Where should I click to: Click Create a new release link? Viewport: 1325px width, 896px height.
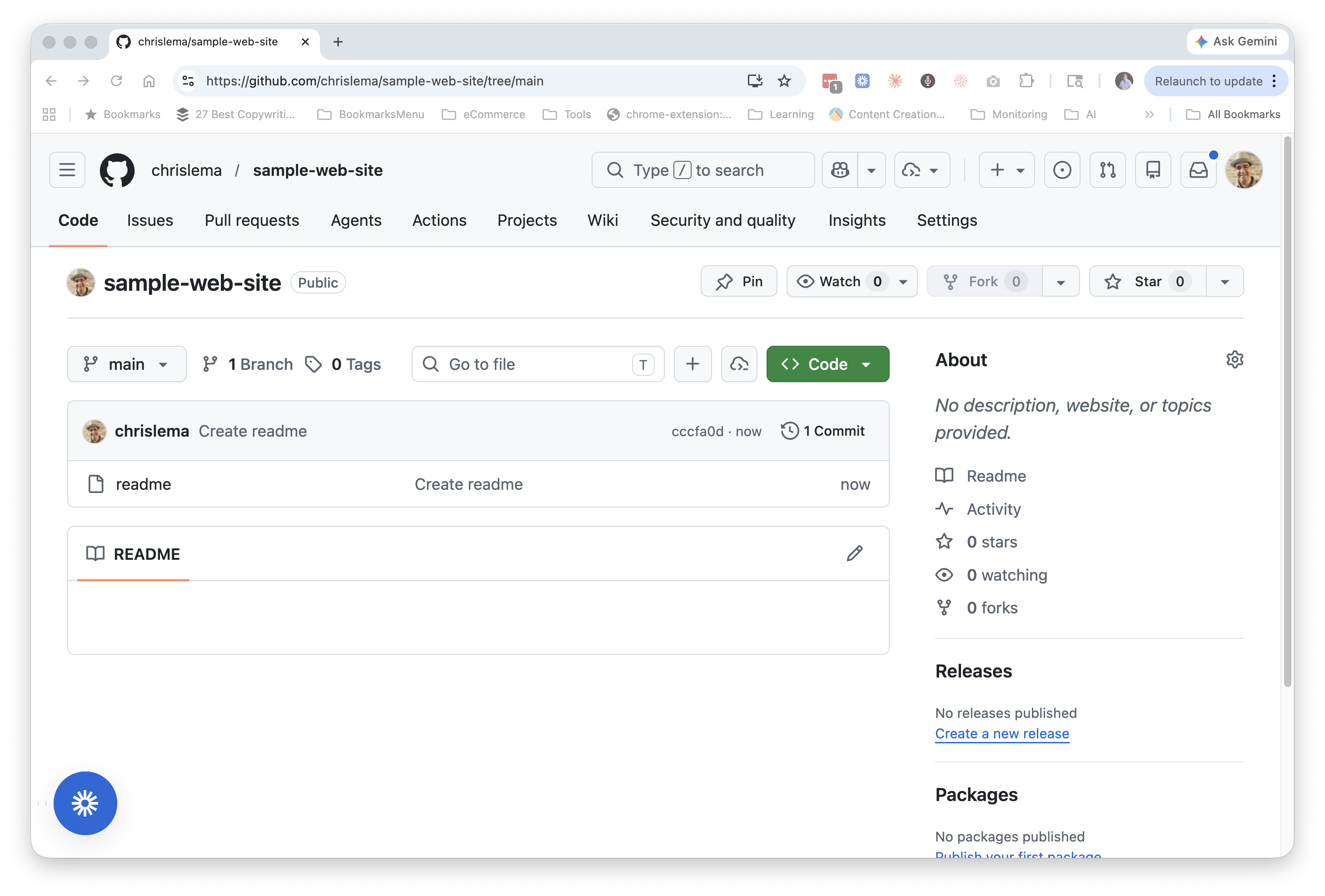click(x=1002, y=733)
